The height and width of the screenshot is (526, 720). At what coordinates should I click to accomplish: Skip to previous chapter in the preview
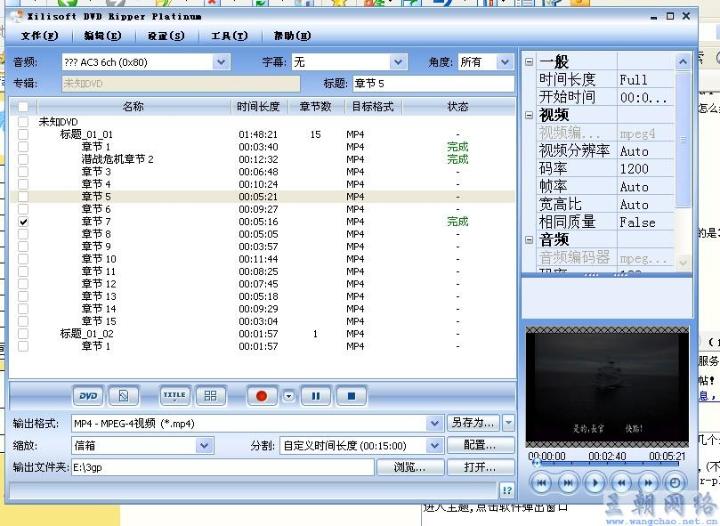(541, 483)
